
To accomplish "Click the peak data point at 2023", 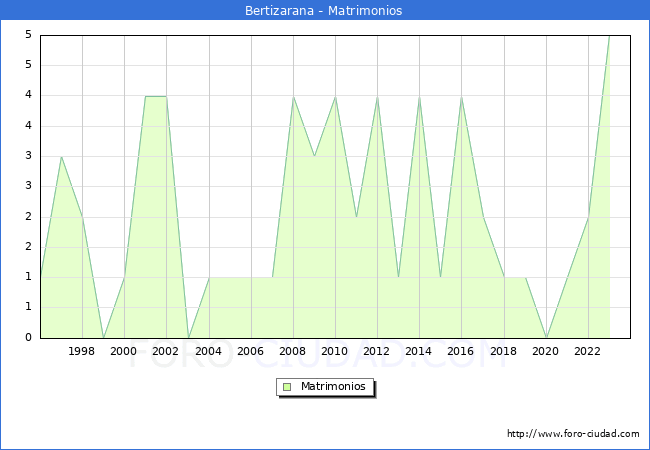I will 609,36.
